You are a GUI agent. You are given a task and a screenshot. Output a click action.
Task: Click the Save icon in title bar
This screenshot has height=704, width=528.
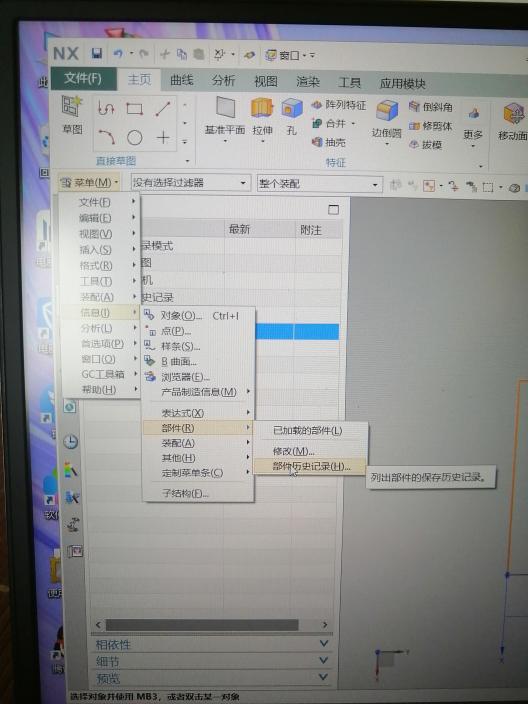click(x=97, y=53)
